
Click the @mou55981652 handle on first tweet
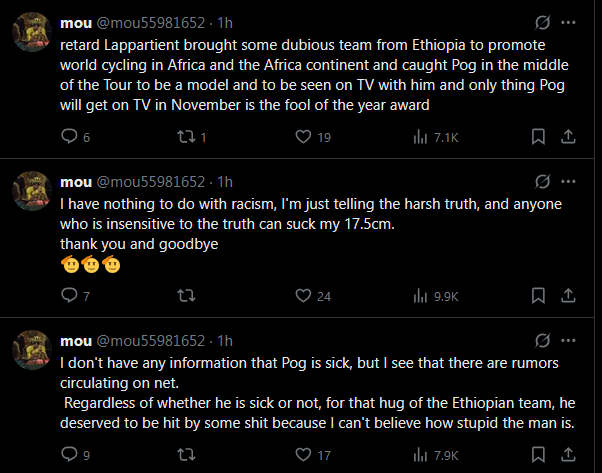tap(149, 22)
